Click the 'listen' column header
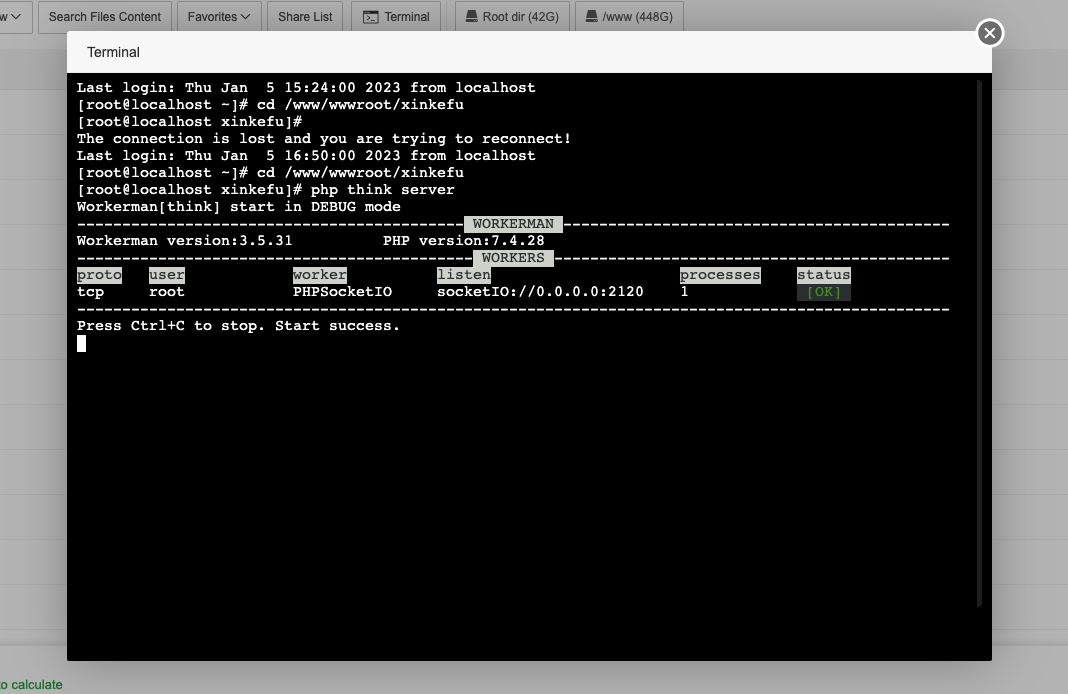The height and width of the screenshot is (694, 1068). 464,275
